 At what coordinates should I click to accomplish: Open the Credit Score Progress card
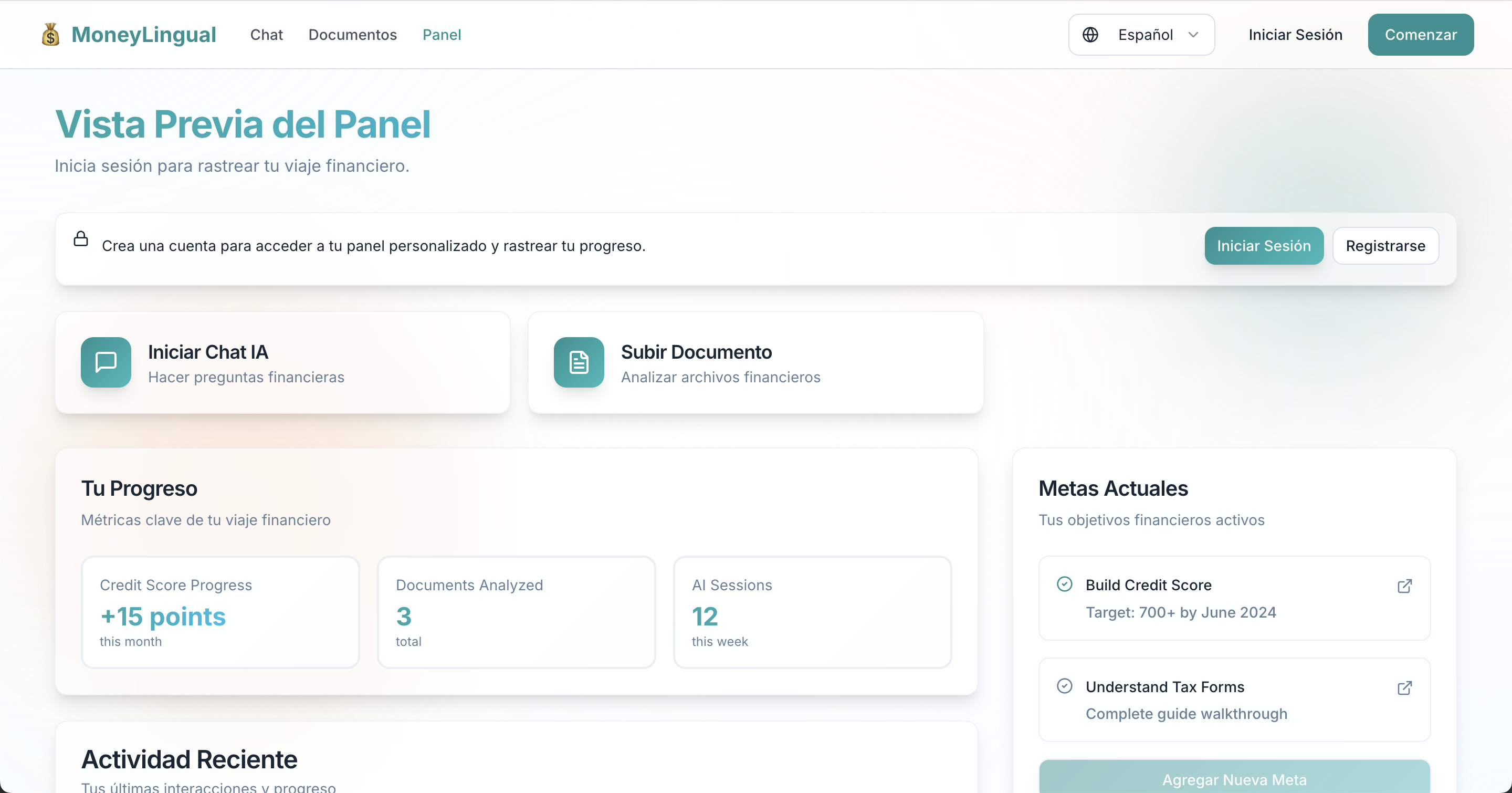tap(220, 612)
